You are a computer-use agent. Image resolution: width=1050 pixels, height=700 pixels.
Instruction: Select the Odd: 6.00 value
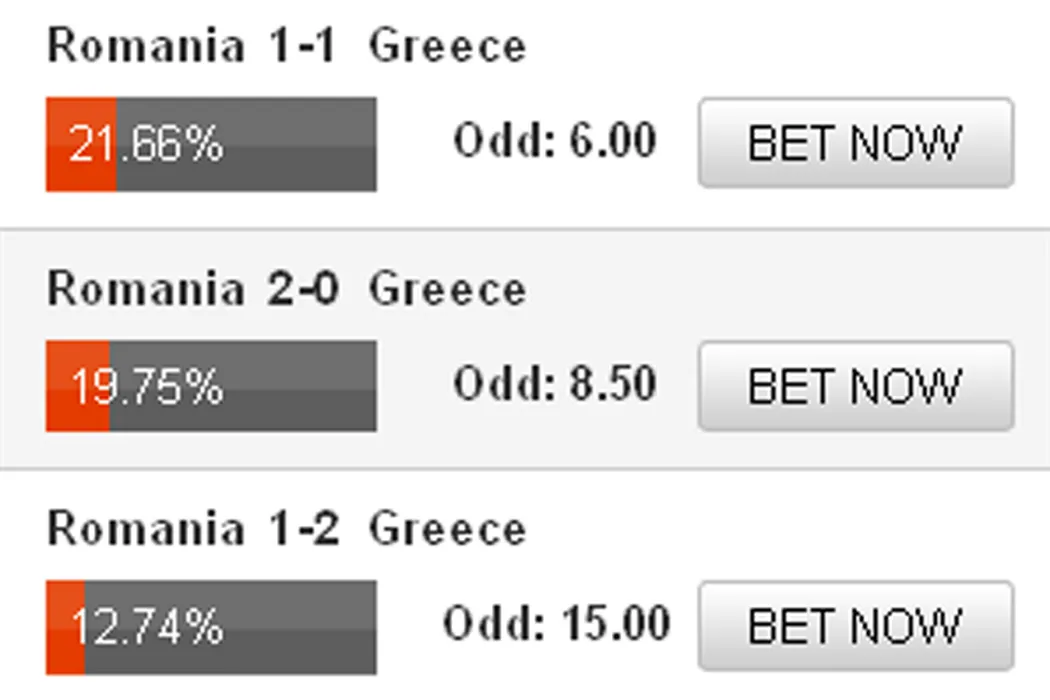click(555, 141)
